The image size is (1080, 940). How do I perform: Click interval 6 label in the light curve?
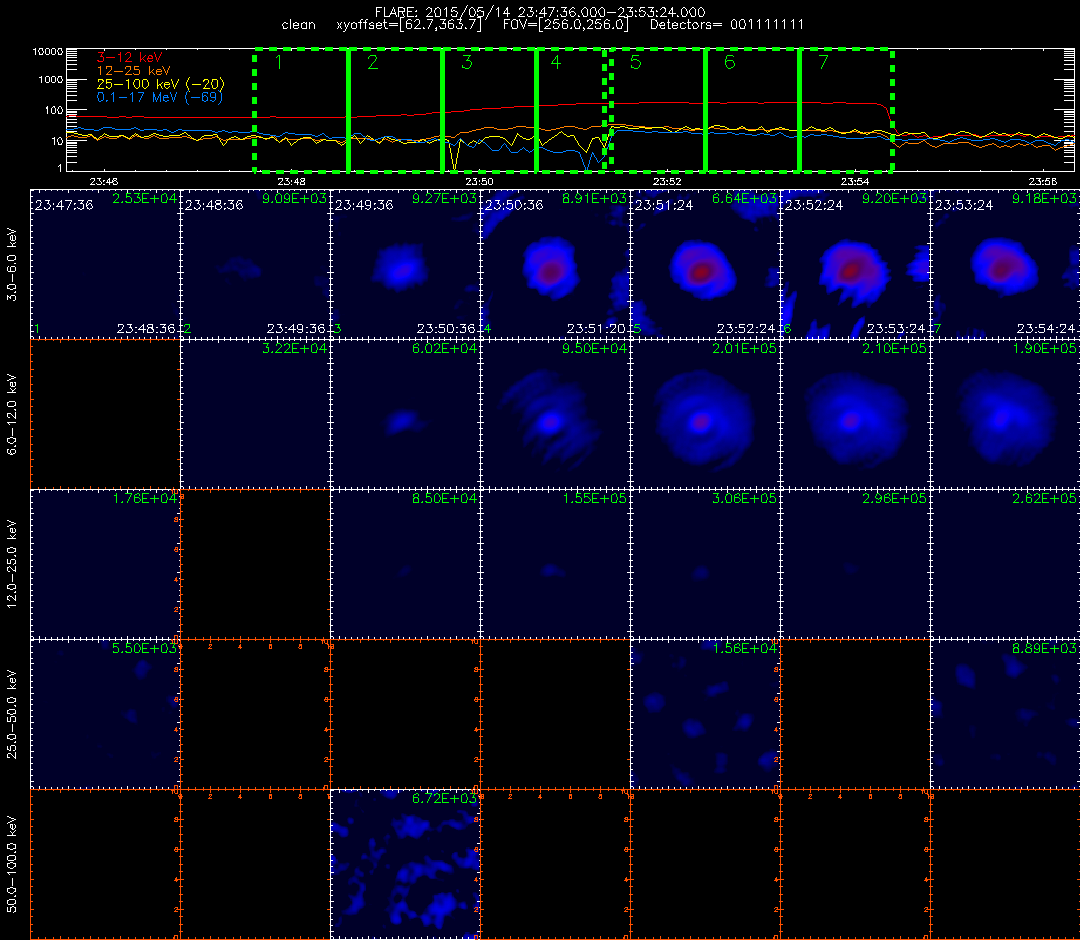point(729,63)
